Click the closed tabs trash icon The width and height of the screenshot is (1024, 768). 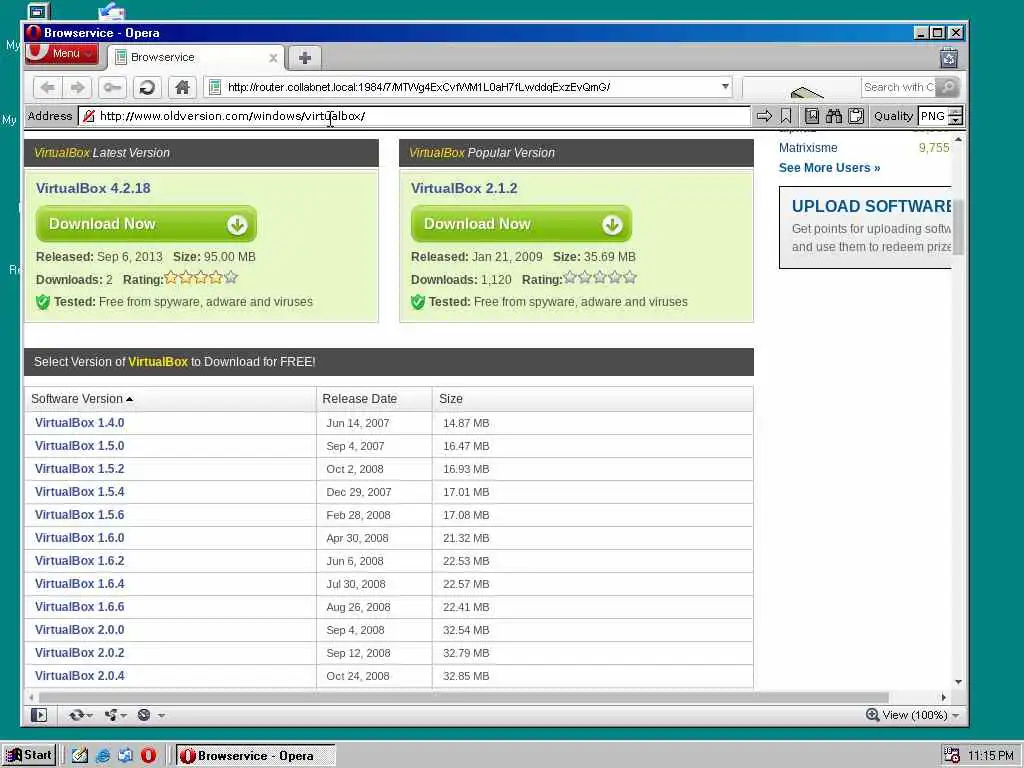(949, 59)
